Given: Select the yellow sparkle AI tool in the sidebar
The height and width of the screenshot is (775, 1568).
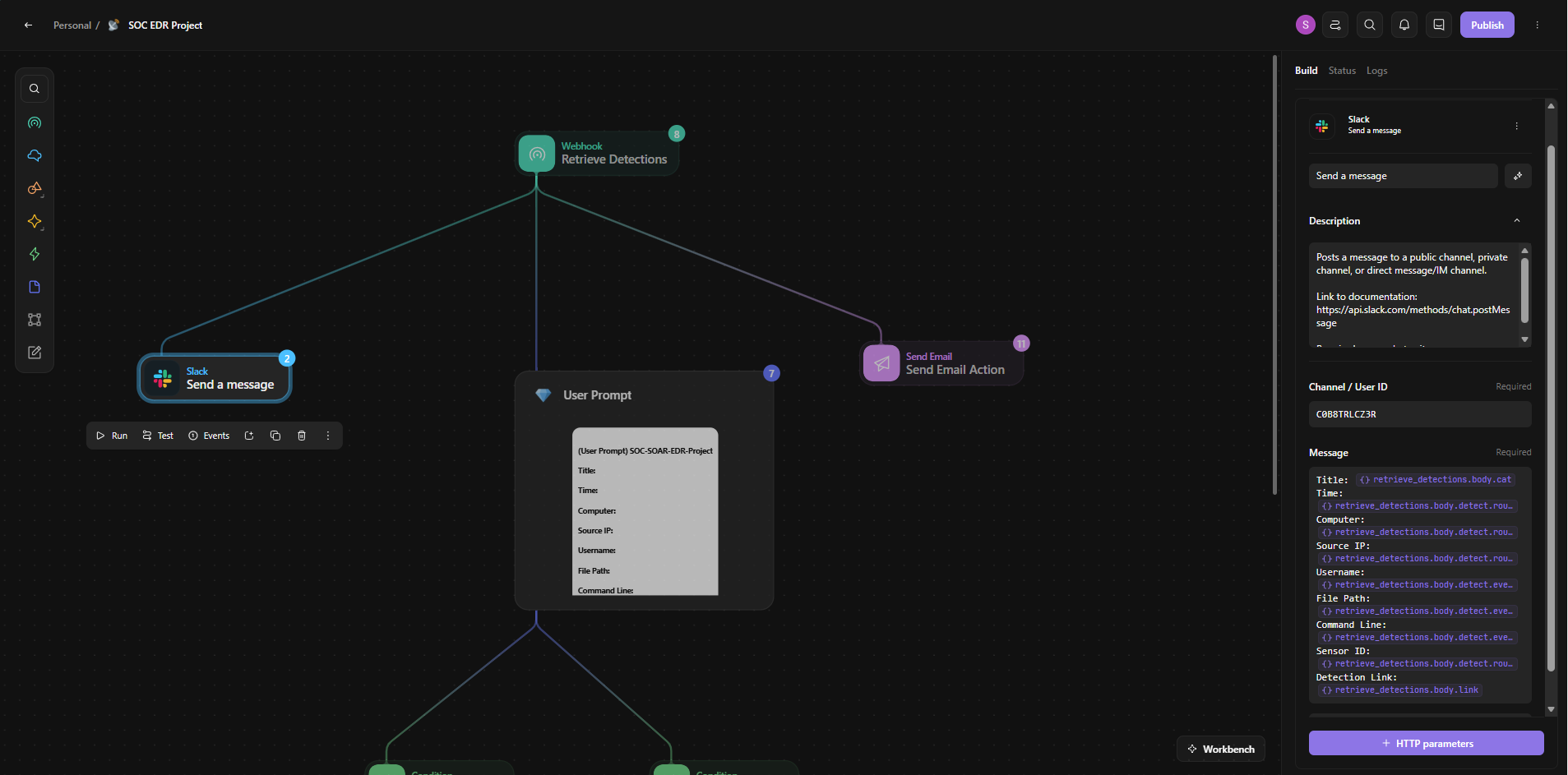Looking at the screenshot, I should pos(35,221).
